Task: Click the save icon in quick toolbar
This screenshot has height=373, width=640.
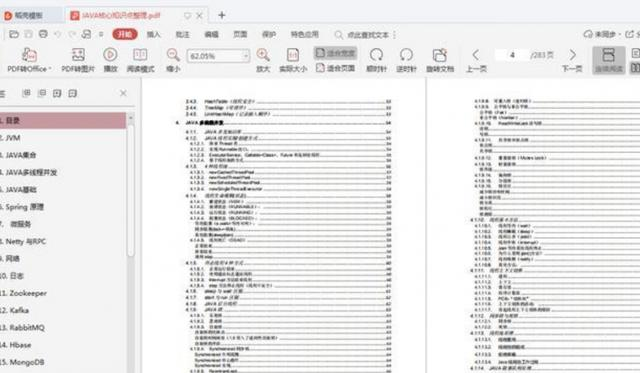Action: (x=29, y=34)
